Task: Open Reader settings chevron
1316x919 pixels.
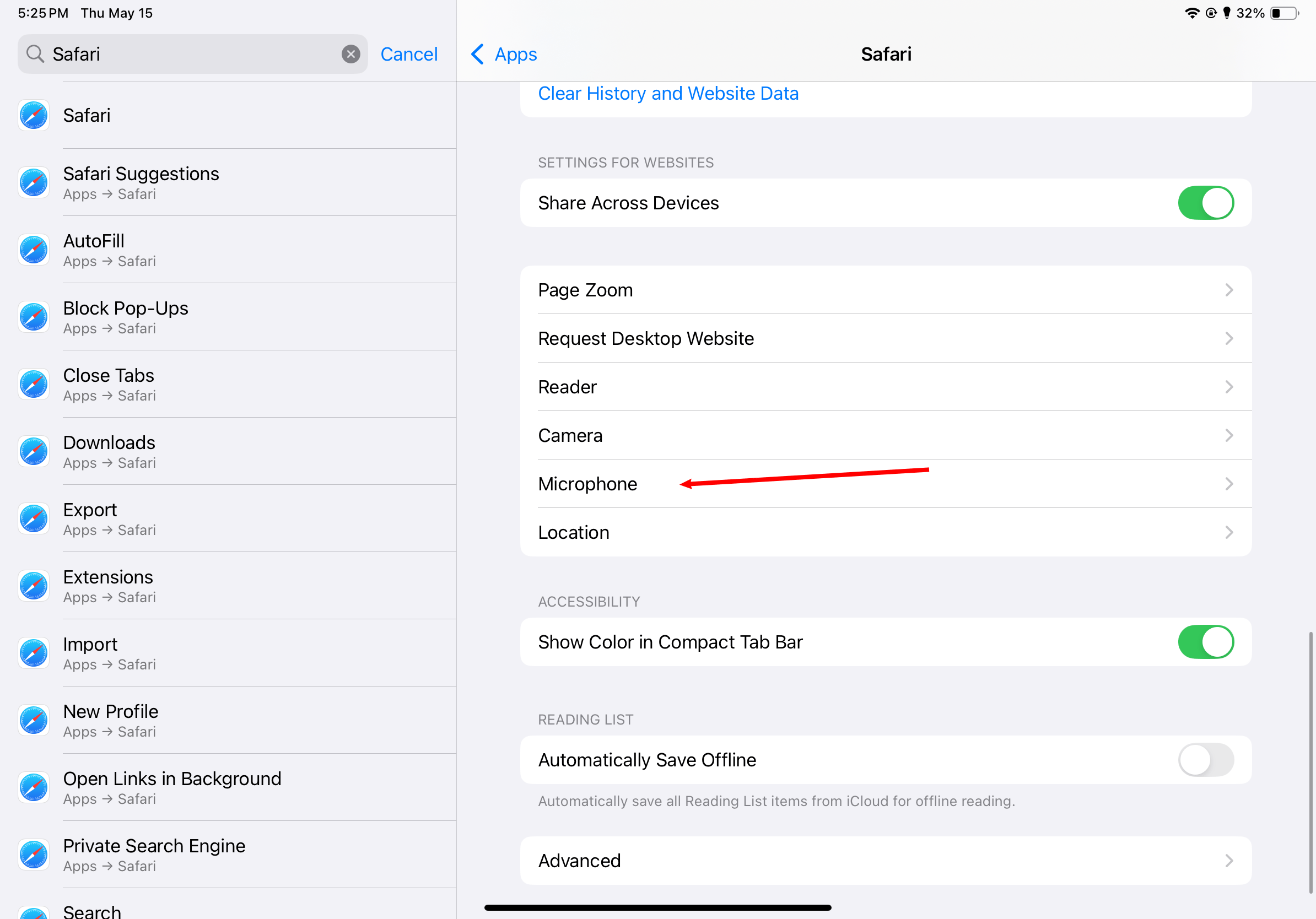Action: pyautogui.click(x=1229, y=387)
